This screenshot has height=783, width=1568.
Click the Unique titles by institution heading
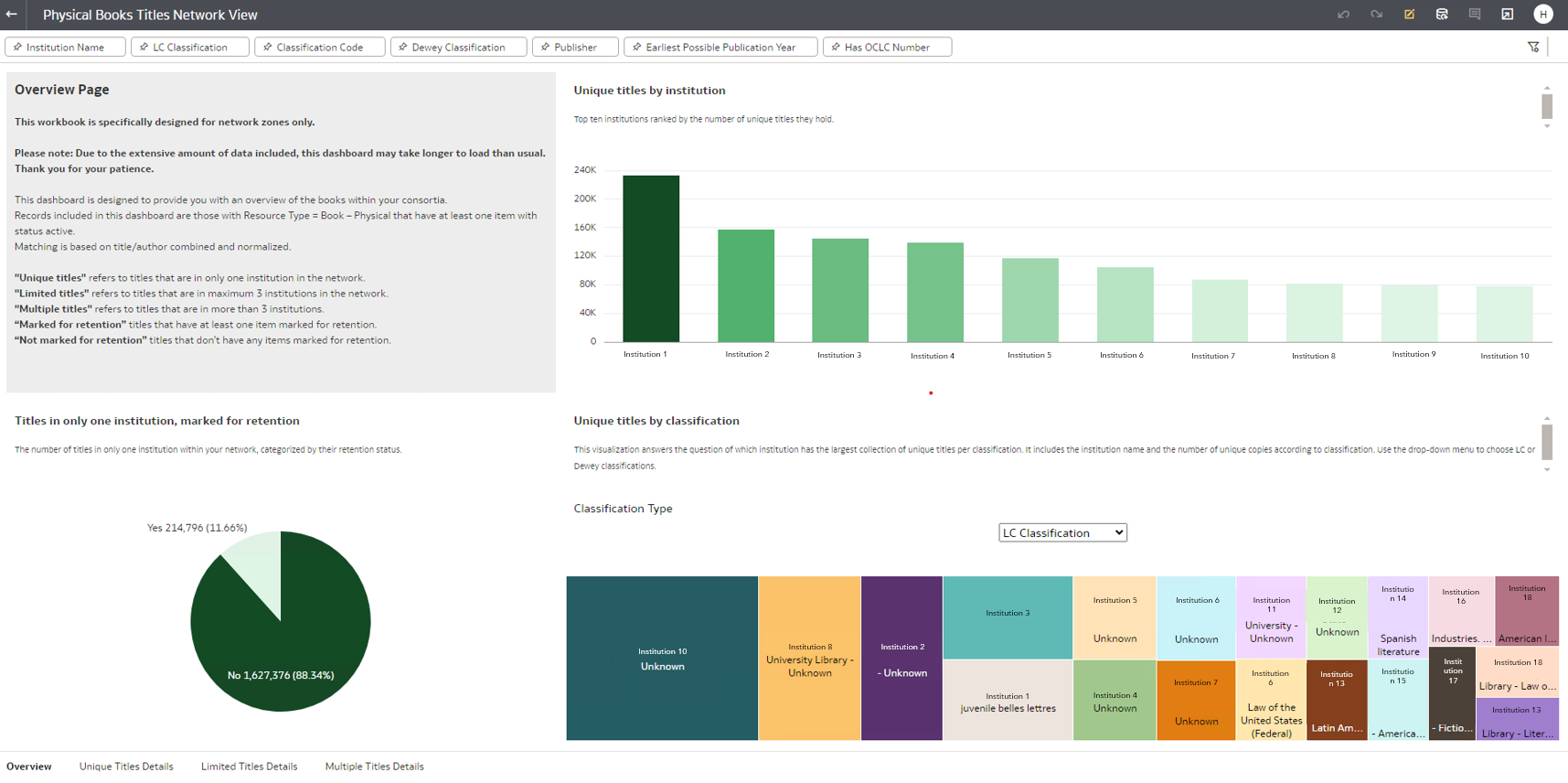click(649, 91)
